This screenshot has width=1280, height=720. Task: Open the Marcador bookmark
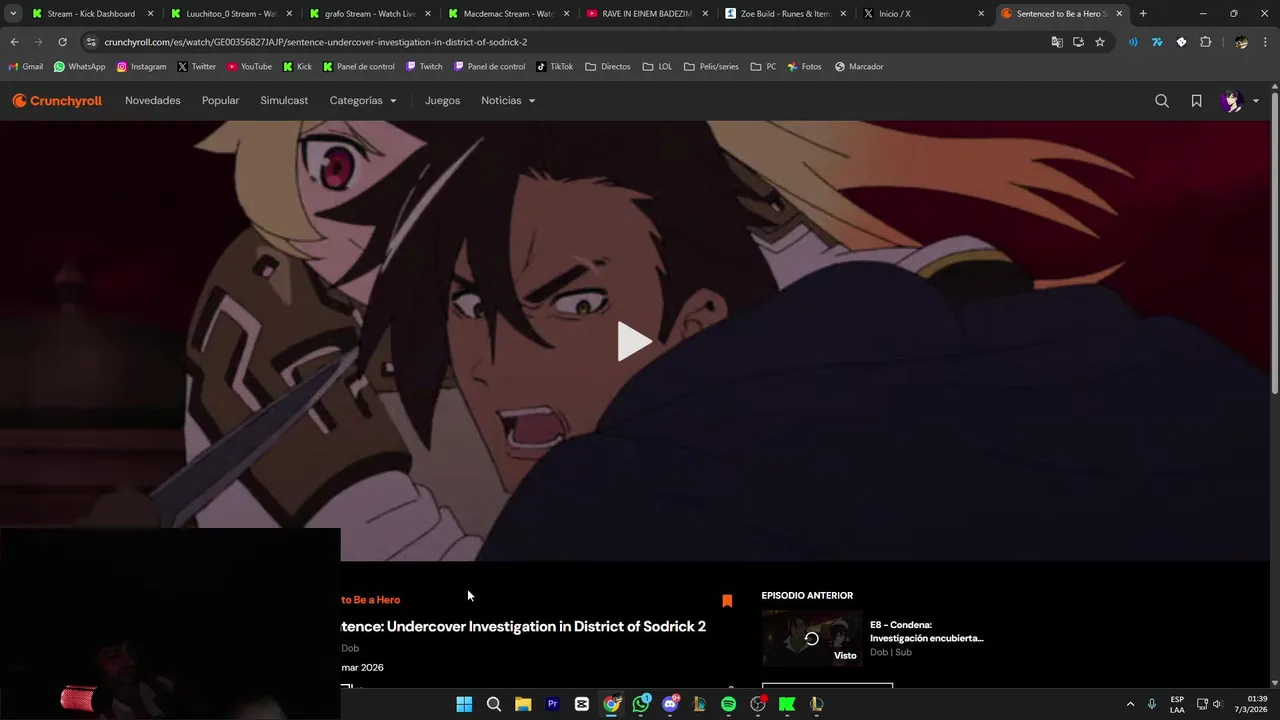coord(859,67)
